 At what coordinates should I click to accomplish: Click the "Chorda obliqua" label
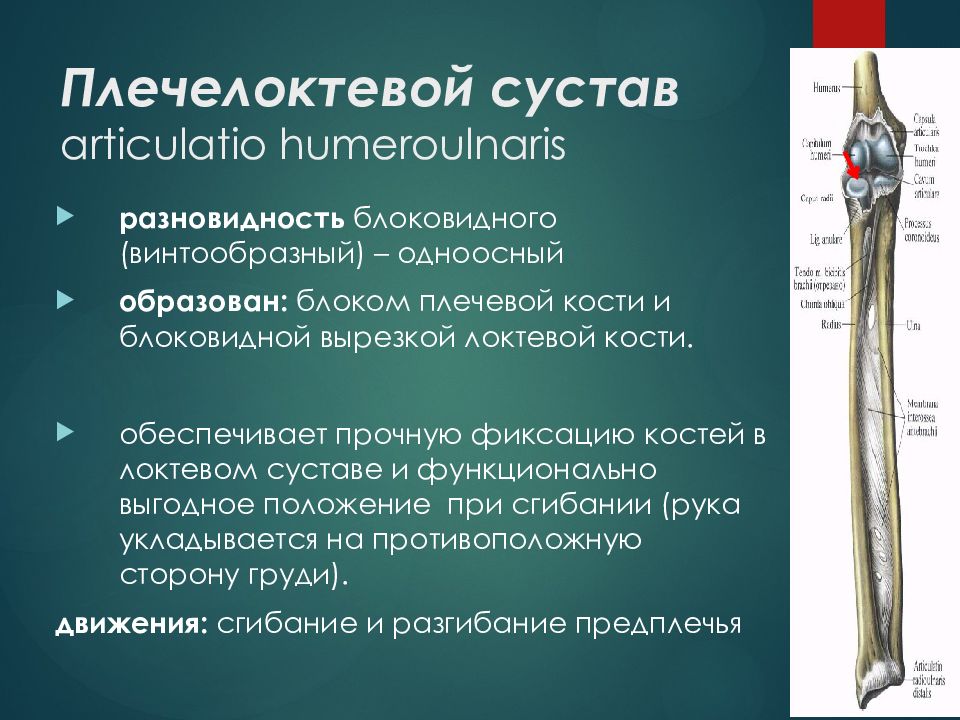pyautogui.click(x=822, y=304)
